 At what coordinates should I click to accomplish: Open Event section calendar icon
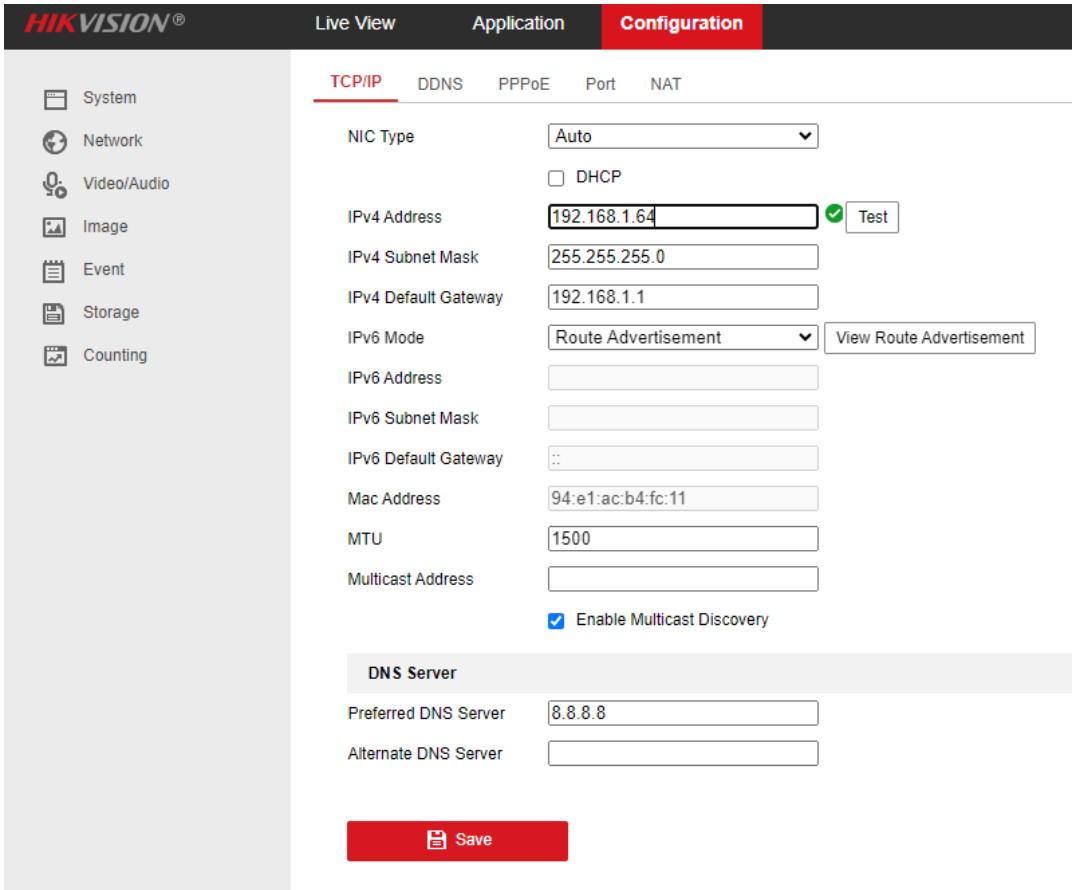point(54,270)
